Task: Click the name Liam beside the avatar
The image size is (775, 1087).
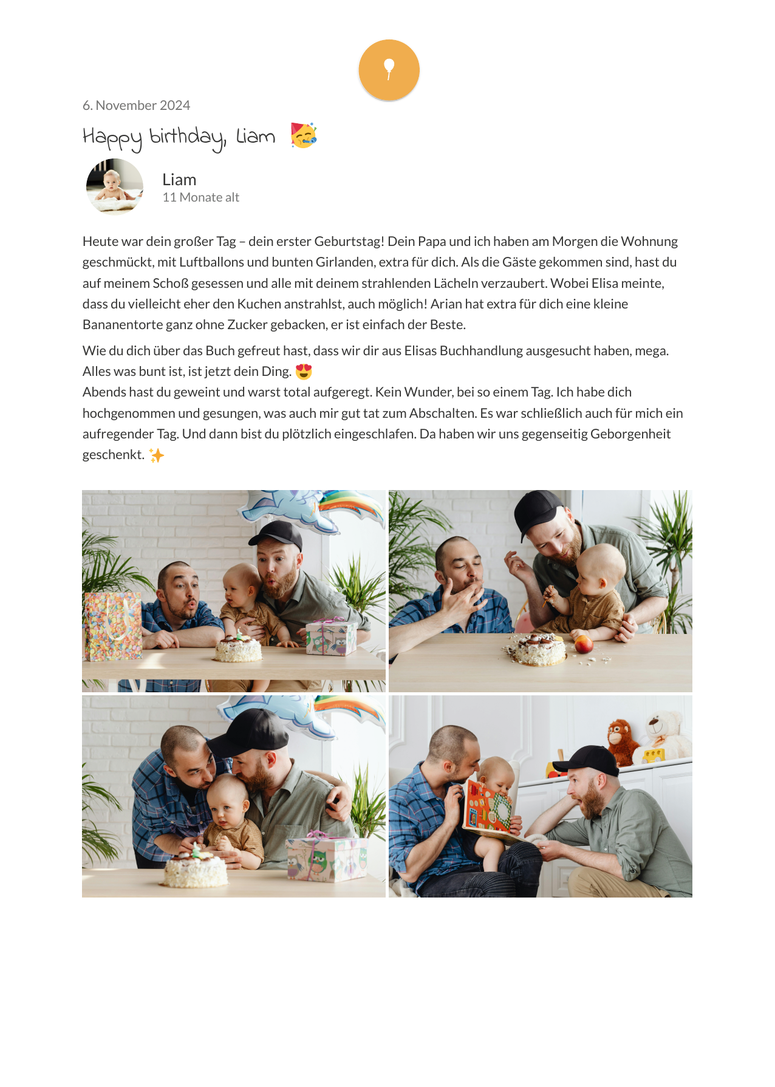Action: pos(180,180)
